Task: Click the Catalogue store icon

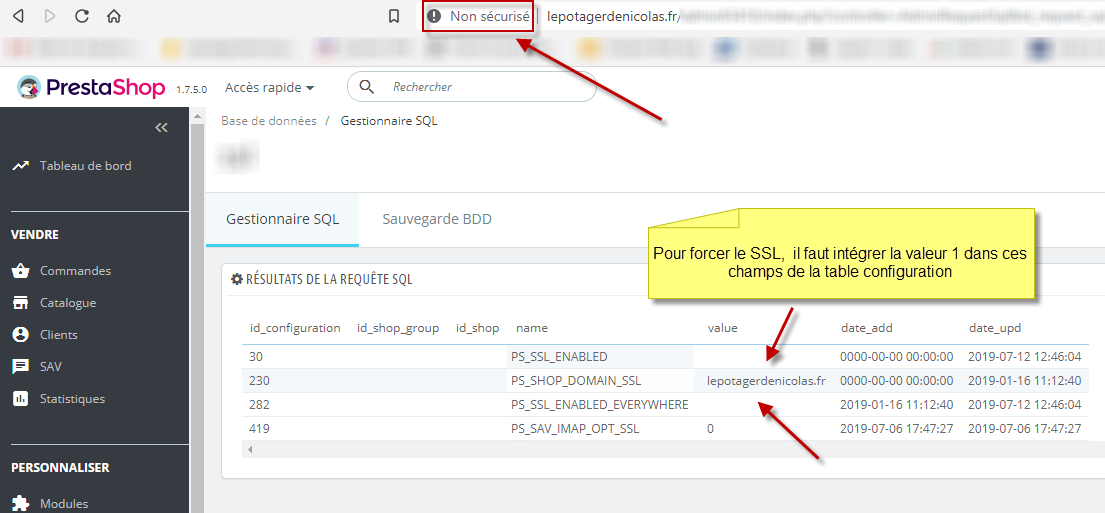Action: tap(20, 303)
